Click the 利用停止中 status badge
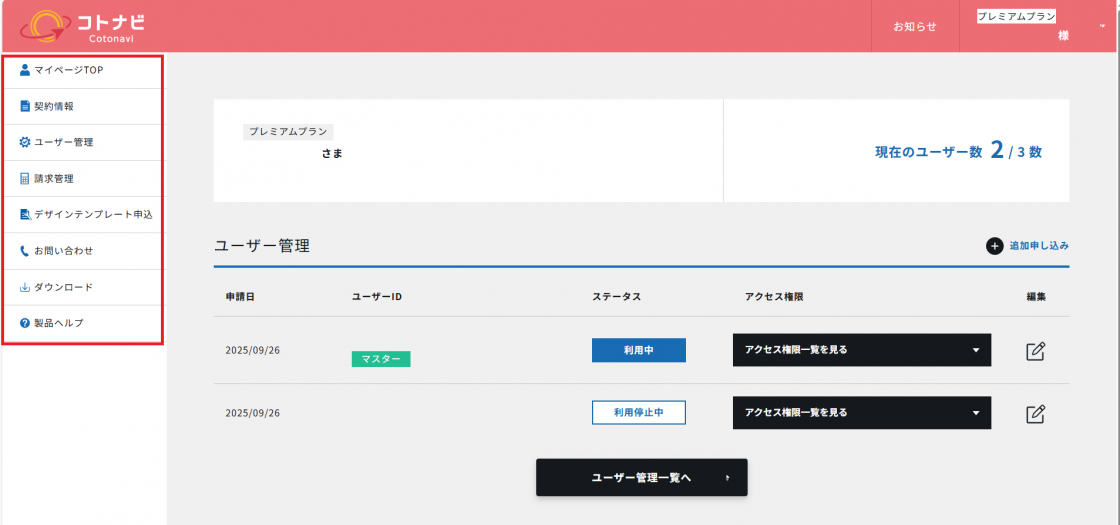Screen dimensions: 1120x525 click(638, 413)
